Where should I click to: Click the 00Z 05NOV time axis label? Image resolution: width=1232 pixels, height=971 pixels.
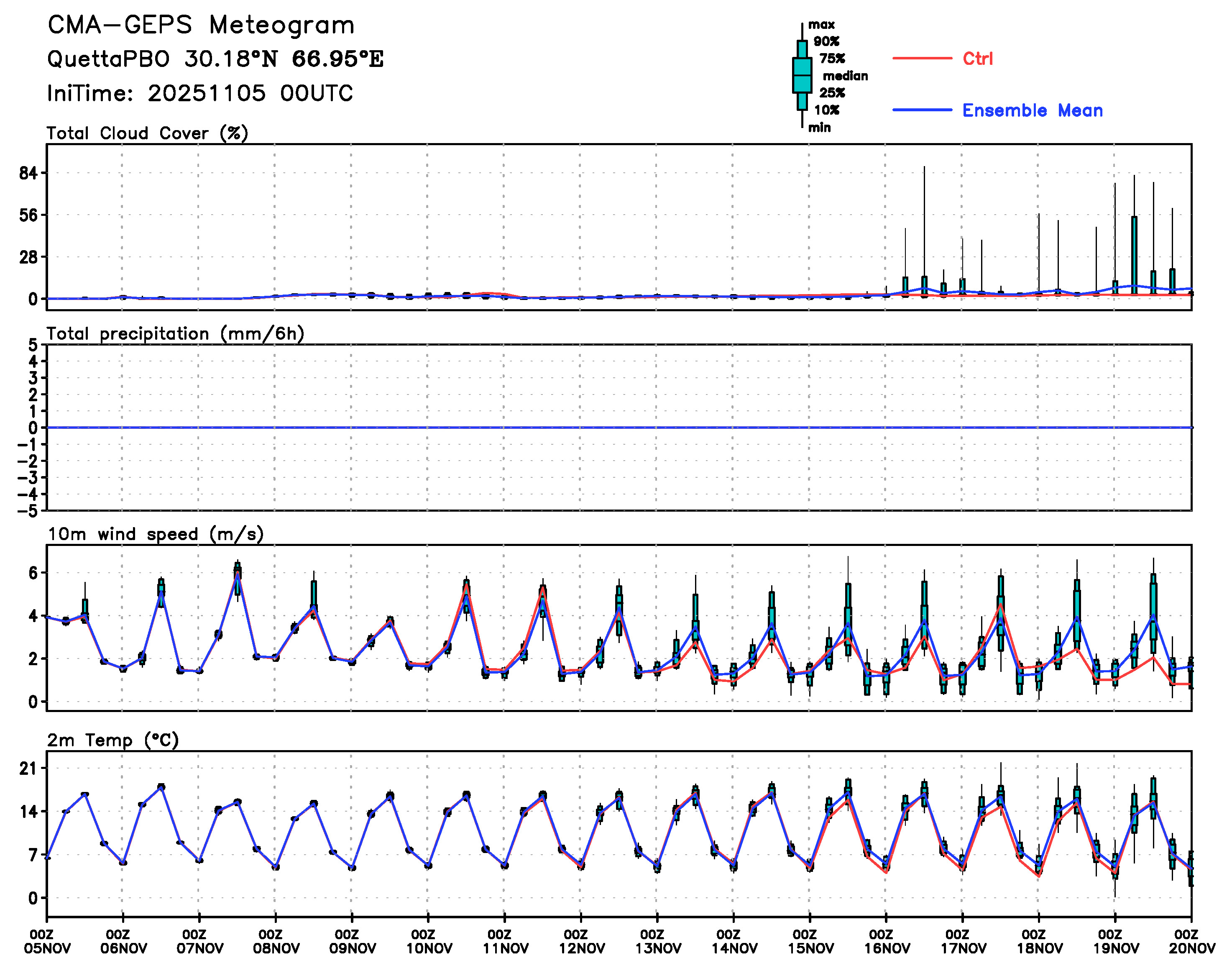47,941
